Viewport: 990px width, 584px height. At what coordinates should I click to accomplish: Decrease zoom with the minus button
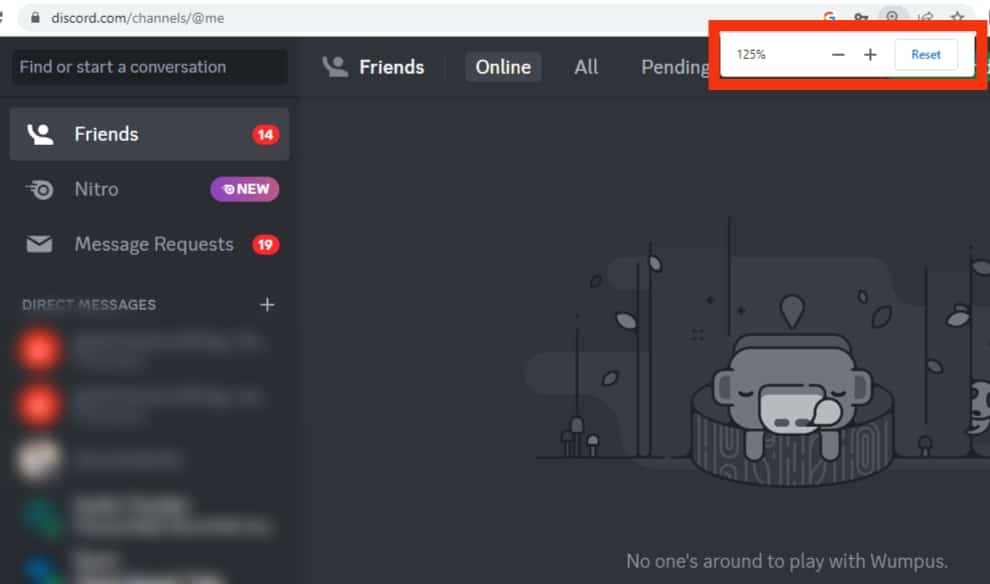tap(838, 55)
